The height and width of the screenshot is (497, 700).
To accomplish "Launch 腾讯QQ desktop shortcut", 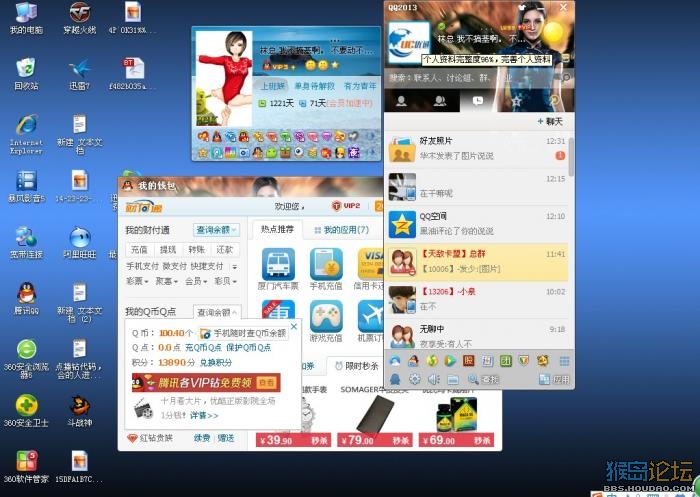I will pyautogui.click(x=26, y=299).
